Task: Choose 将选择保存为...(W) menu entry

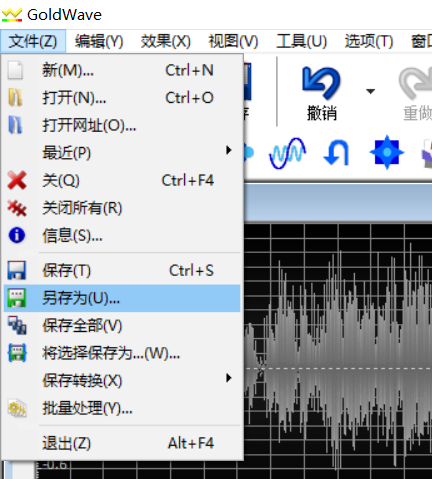Action: tap(122, 353)
